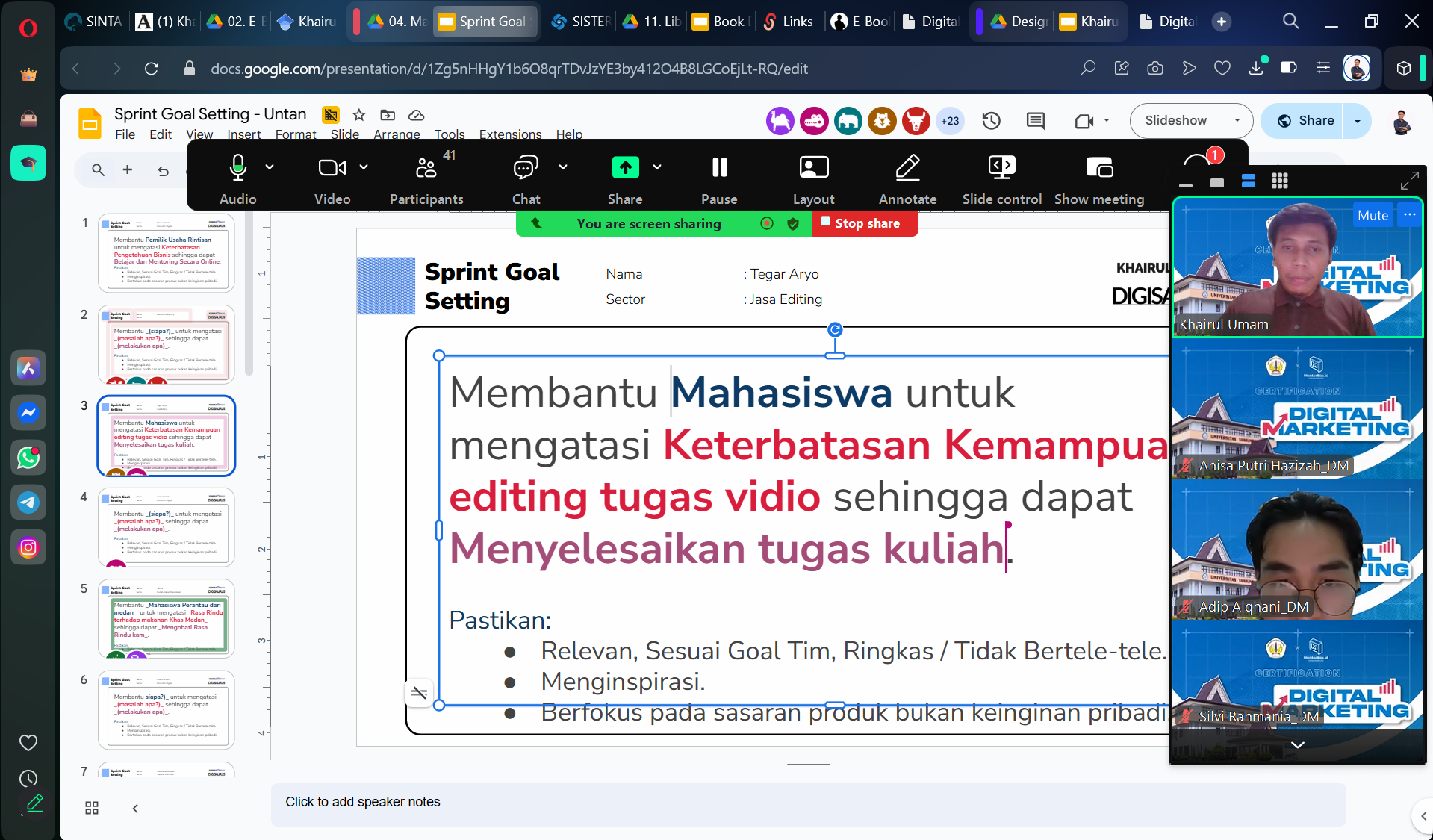Open the Participants list in Zoom
Image resolution: width=1433 pixels, height=840 pixels.
coord(426,178)
